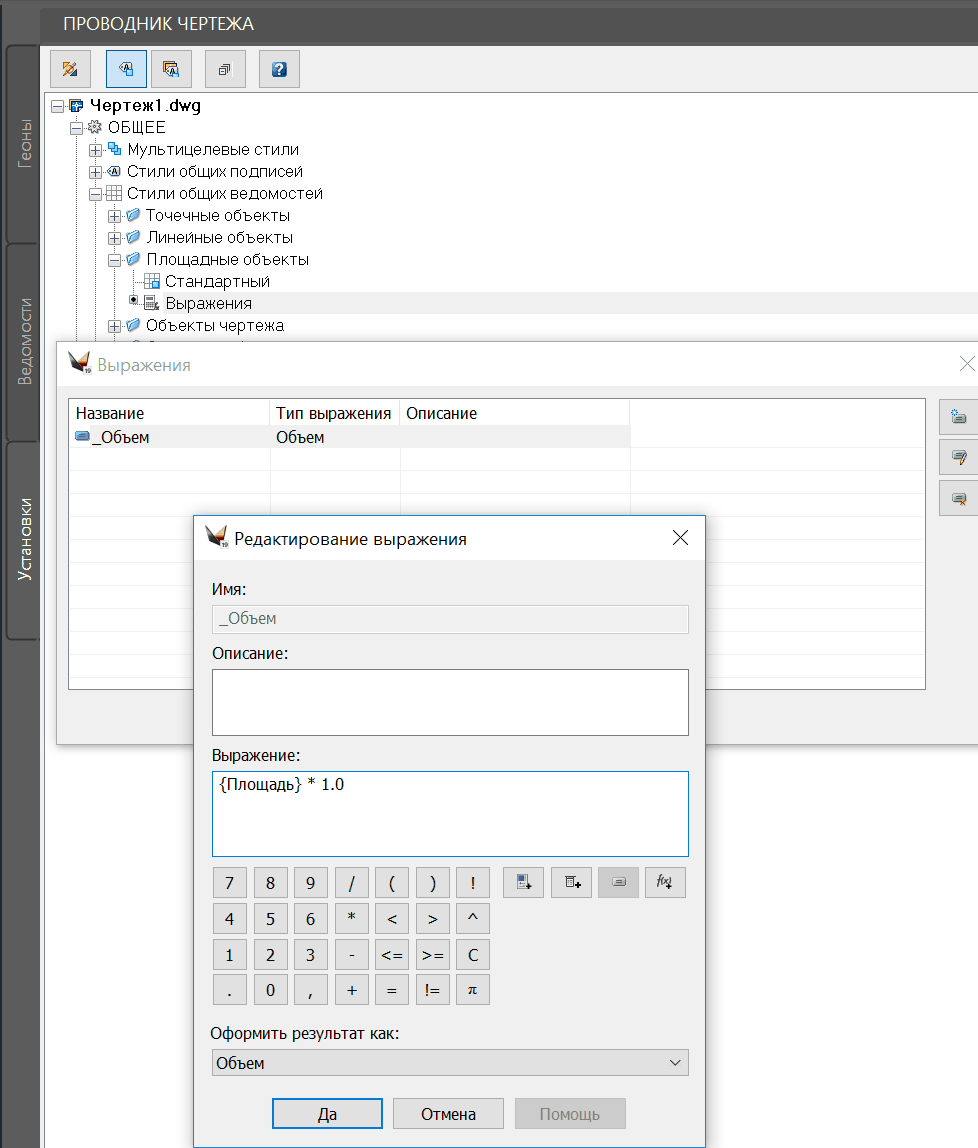Collapse the 'Площадные объекты' tree node
978x1148 pixels.
coord(114,260)
